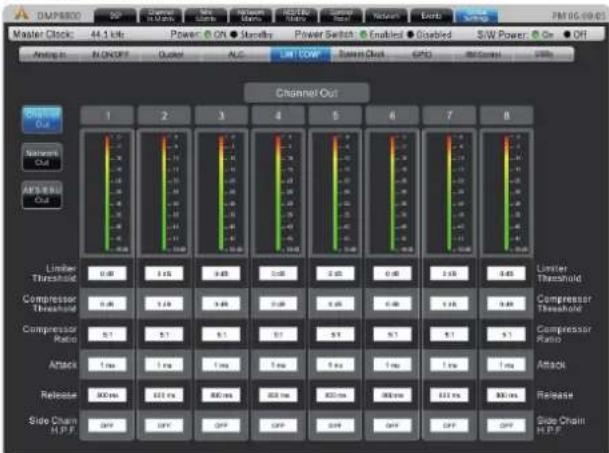The height and width of the screenshot is (453, 609).
Task: Open channel 5 Limiter Threshold value
Action: pyautogui.click(x=335, y=274)
